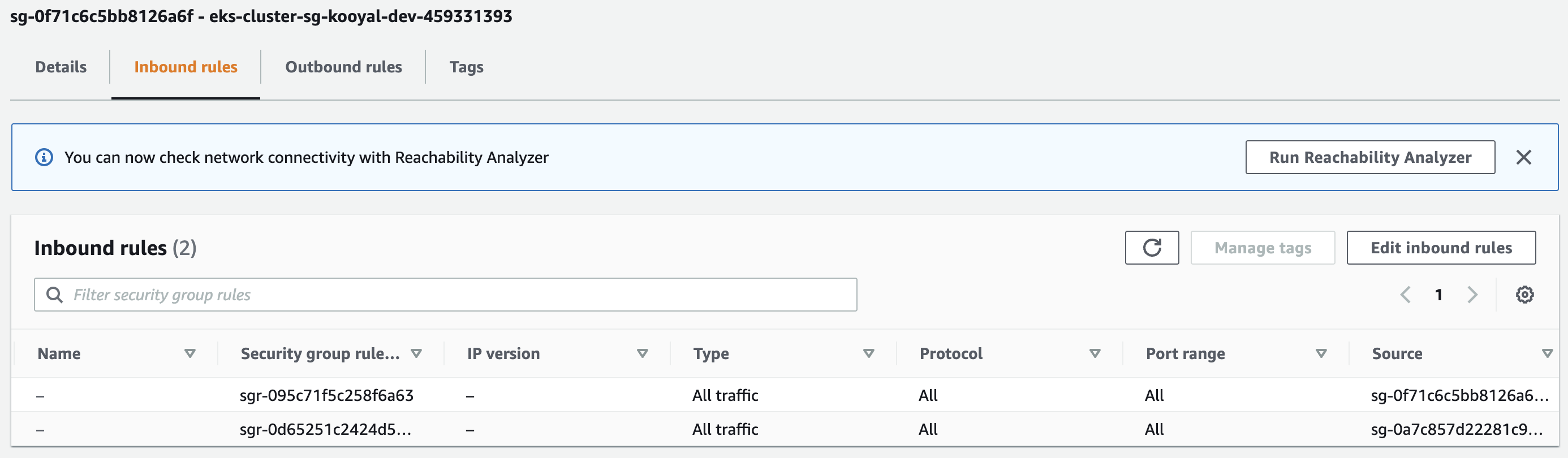Image resolution: width=1568 pixels, height=458 pixels.
Task: Click Edit inbound rules
Action: pos(1441,248)
